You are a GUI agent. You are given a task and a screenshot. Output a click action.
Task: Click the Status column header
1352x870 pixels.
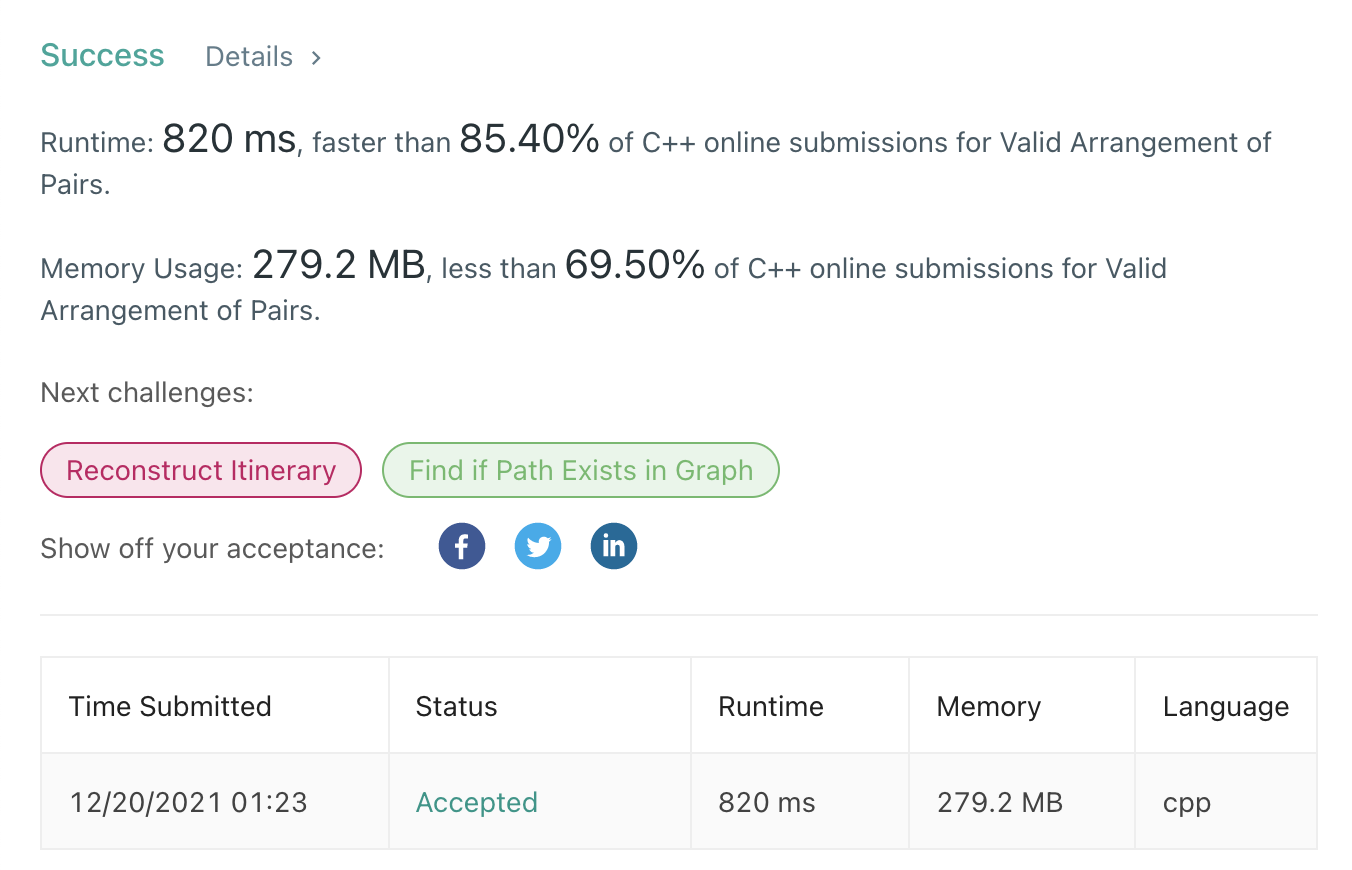[456, 706]
